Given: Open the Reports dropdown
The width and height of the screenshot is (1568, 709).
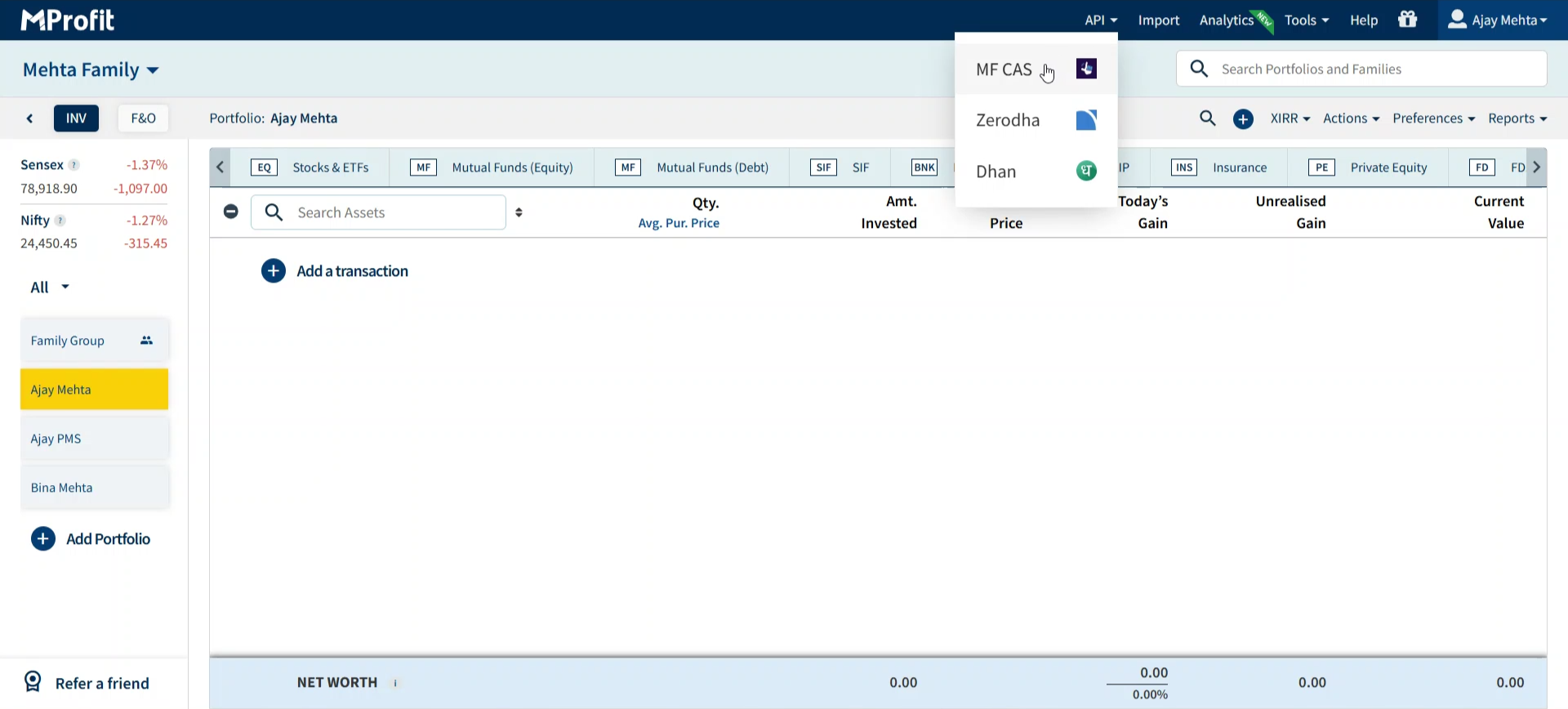Looking at the screenshot, I should (x=1517, y=118).
